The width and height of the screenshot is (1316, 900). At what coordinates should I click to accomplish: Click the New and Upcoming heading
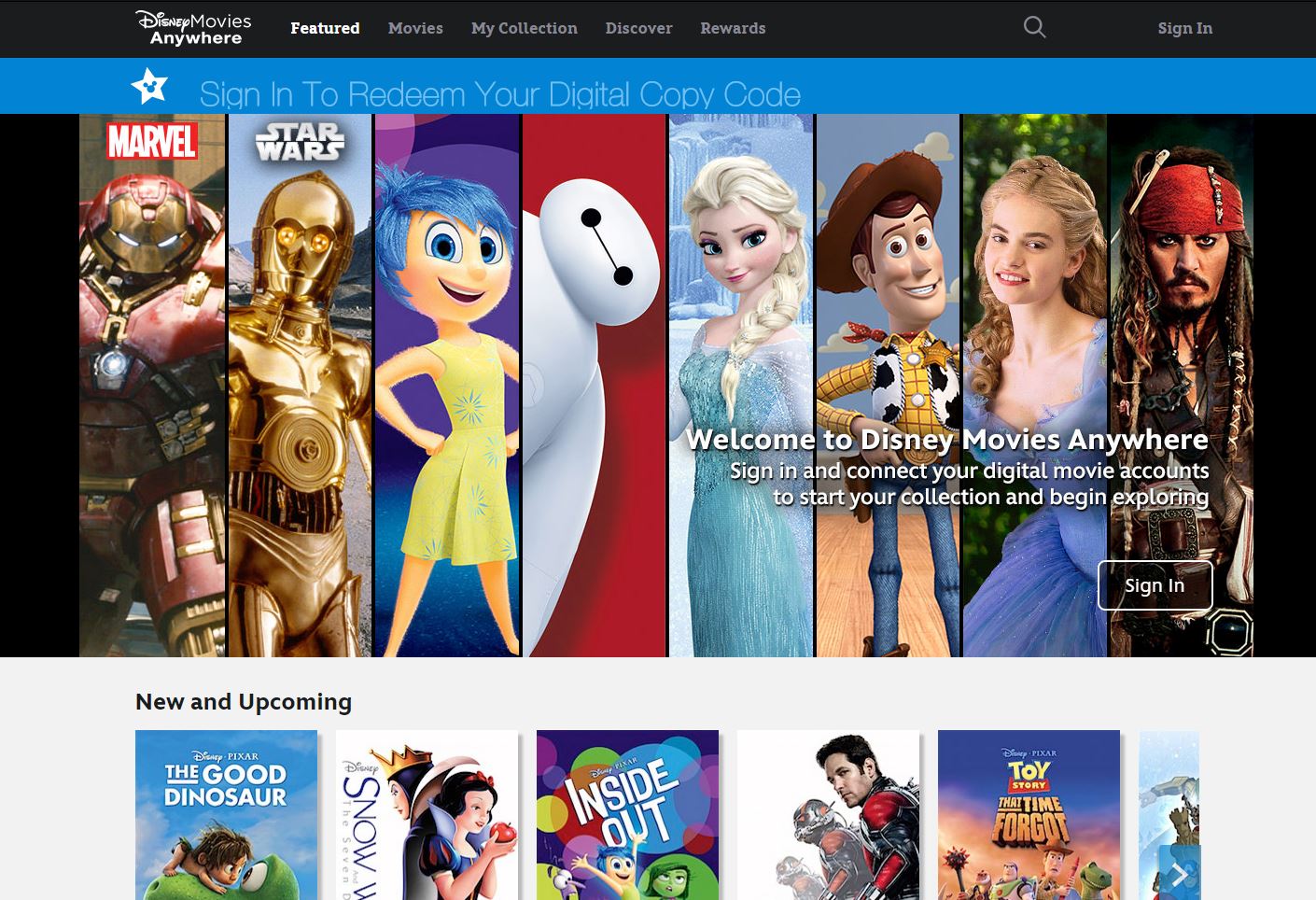(244, 701)
